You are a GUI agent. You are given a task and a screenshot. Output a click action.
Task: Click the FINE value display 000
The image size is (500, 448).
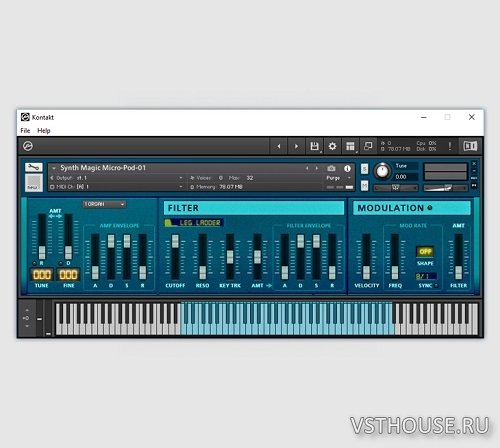tap(68, 275)
